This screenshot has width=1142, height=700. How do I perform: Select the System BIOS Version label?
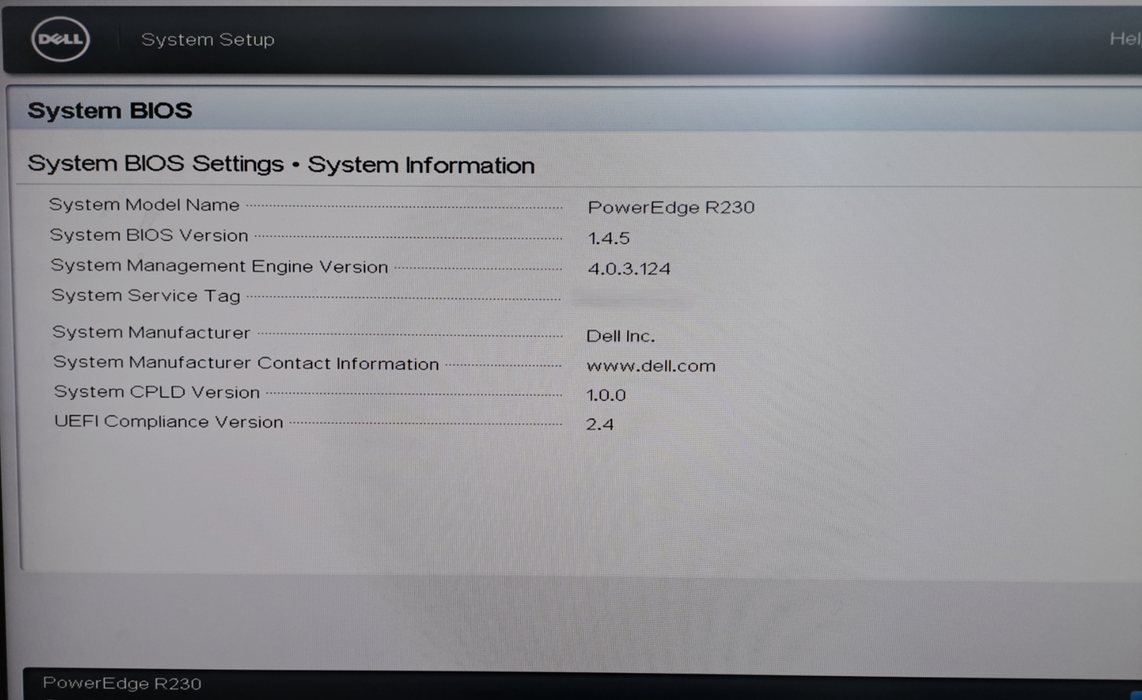[x=149, y=235]
